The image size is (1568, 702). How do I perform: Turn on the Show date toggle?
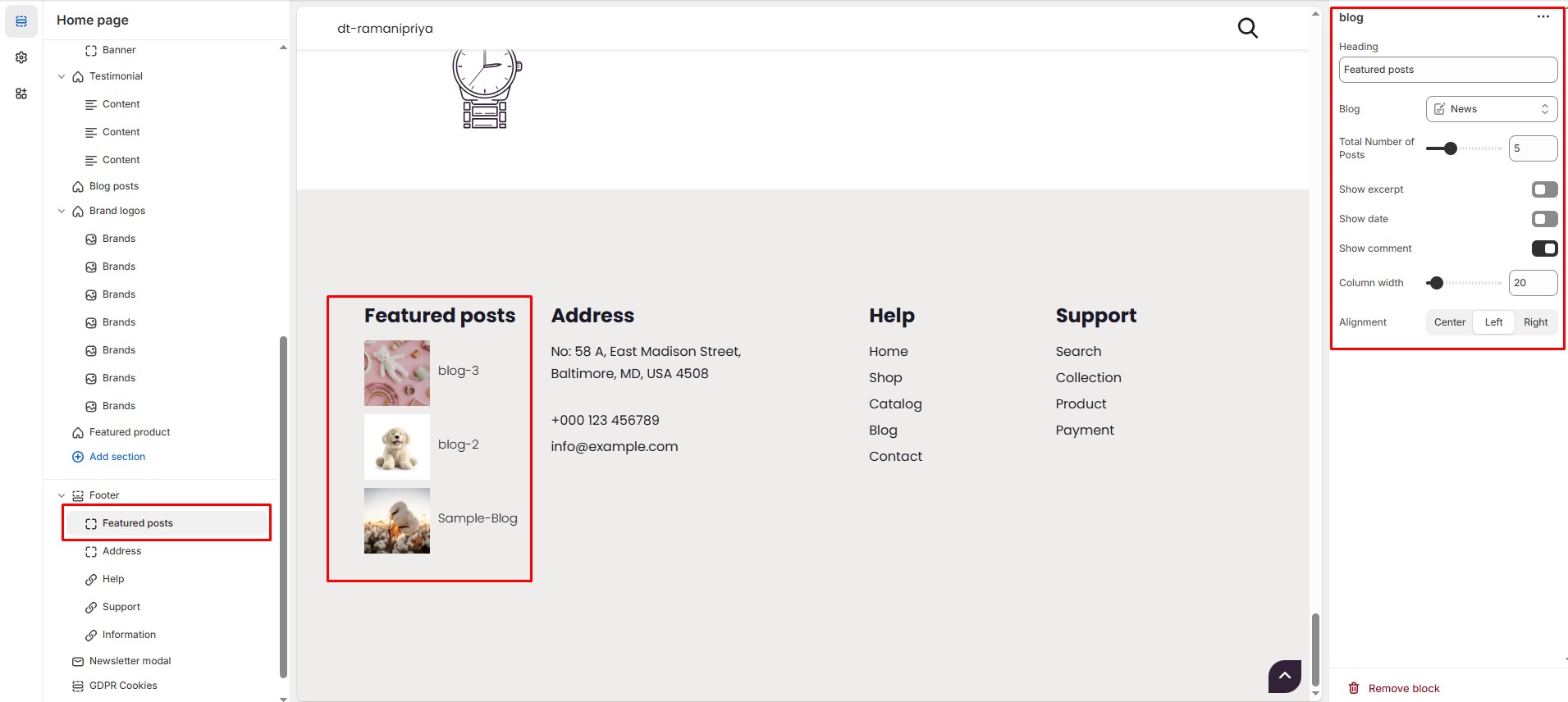(x=1543, y=219)
